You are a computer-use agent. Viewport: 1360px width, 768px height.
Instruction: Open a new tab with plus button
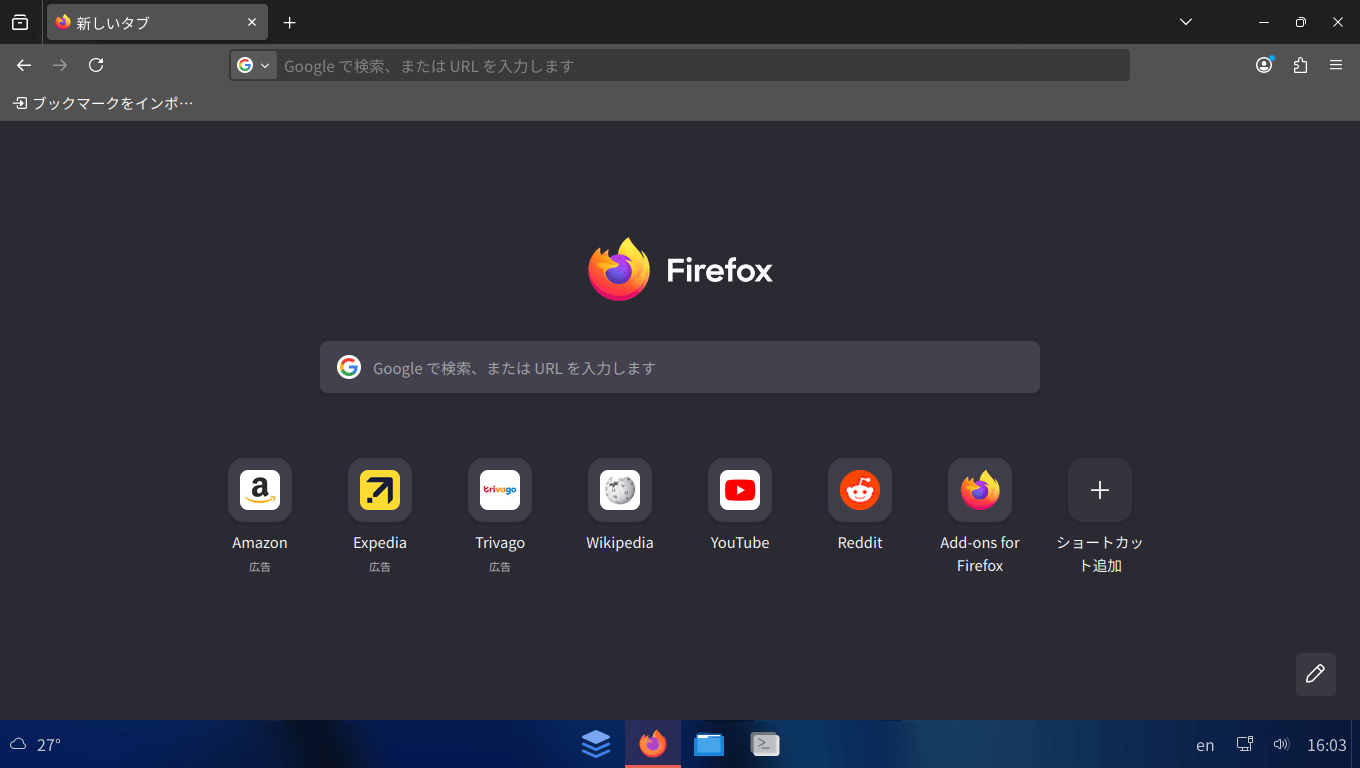coord(290,22)
